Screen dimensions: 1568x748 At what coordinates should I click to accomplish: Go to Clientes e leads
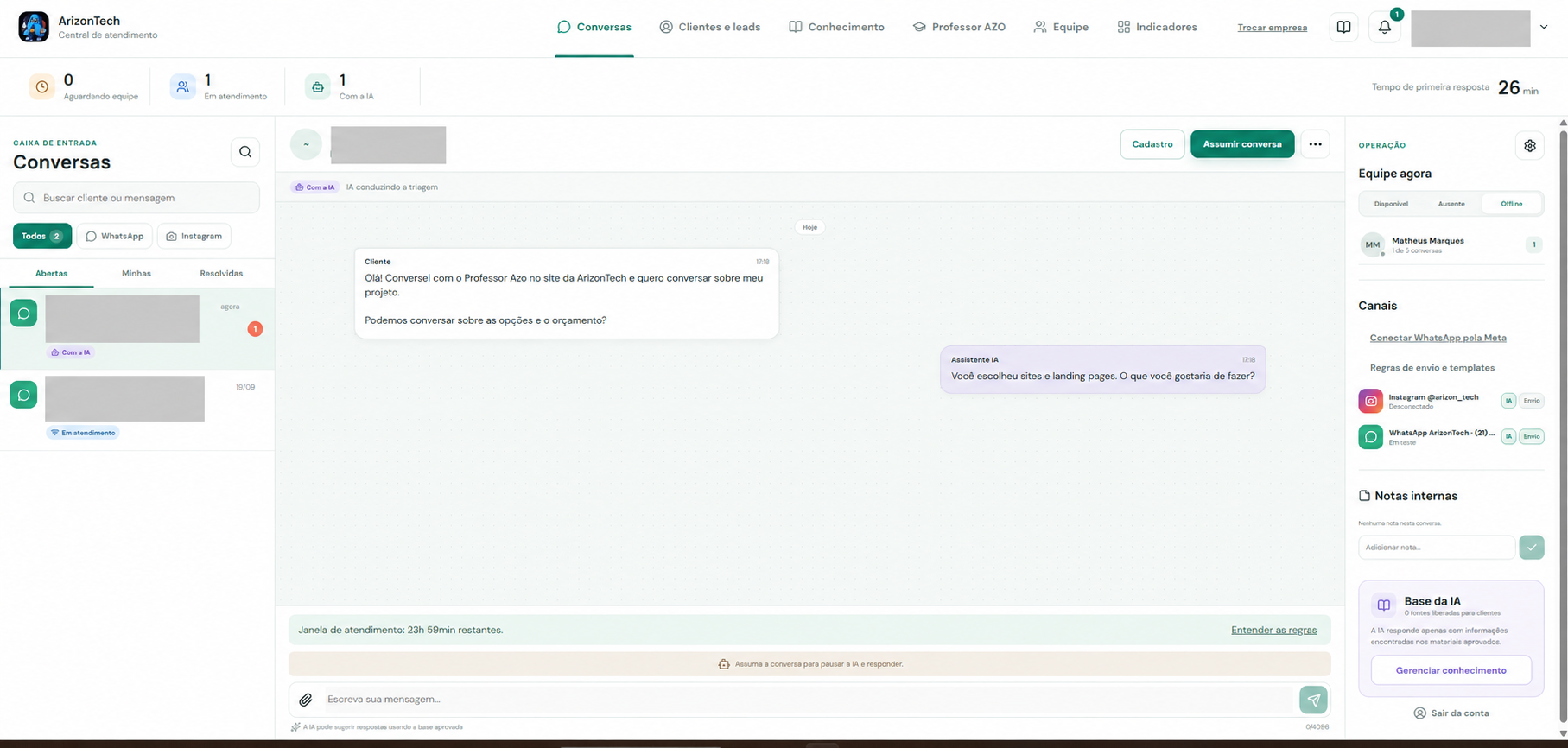click(709, 27)
